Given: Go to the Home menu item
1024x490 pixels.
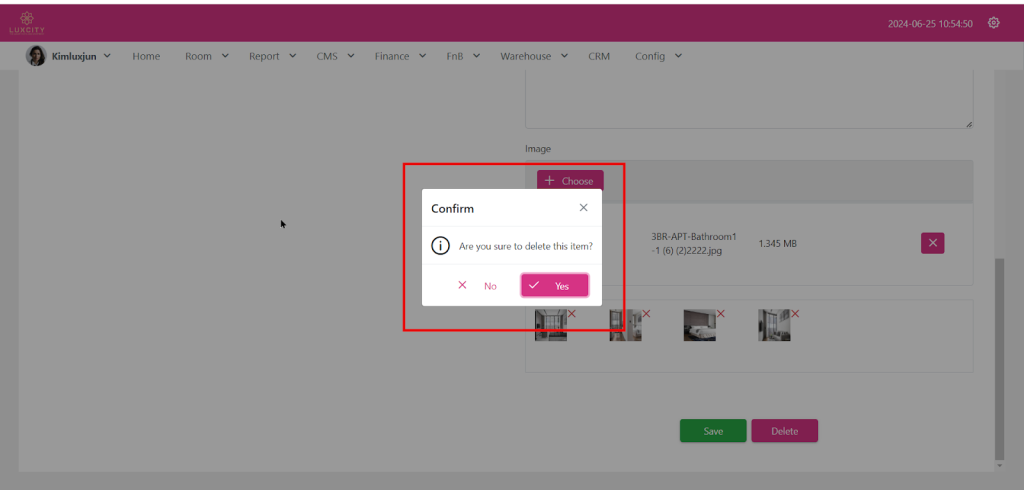Looking at the screenshot, I should (146, 56).
